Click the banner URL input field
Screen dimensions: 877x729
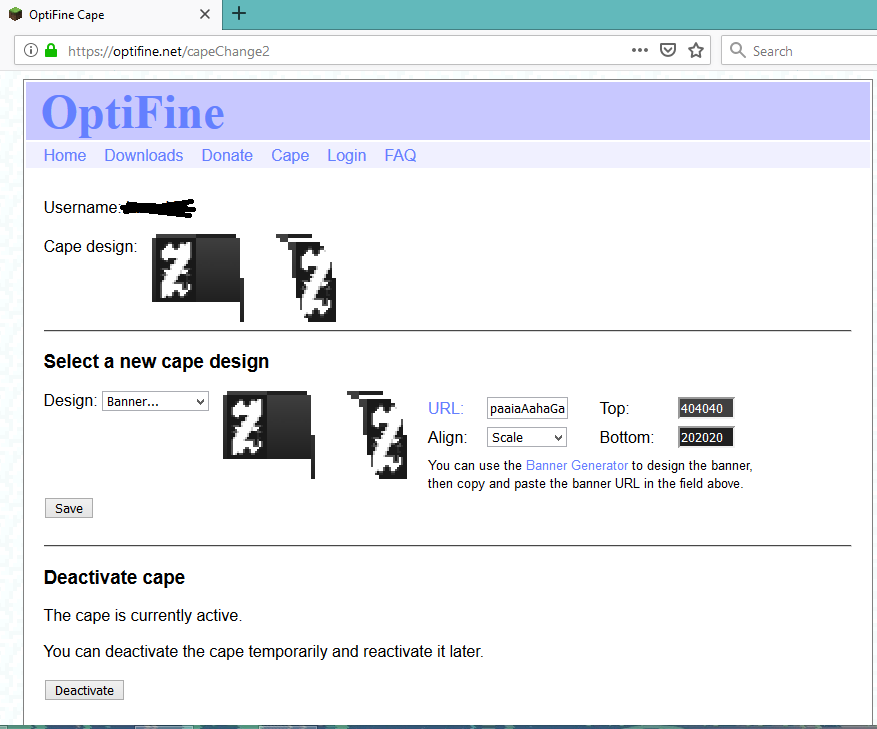(527, 408)
